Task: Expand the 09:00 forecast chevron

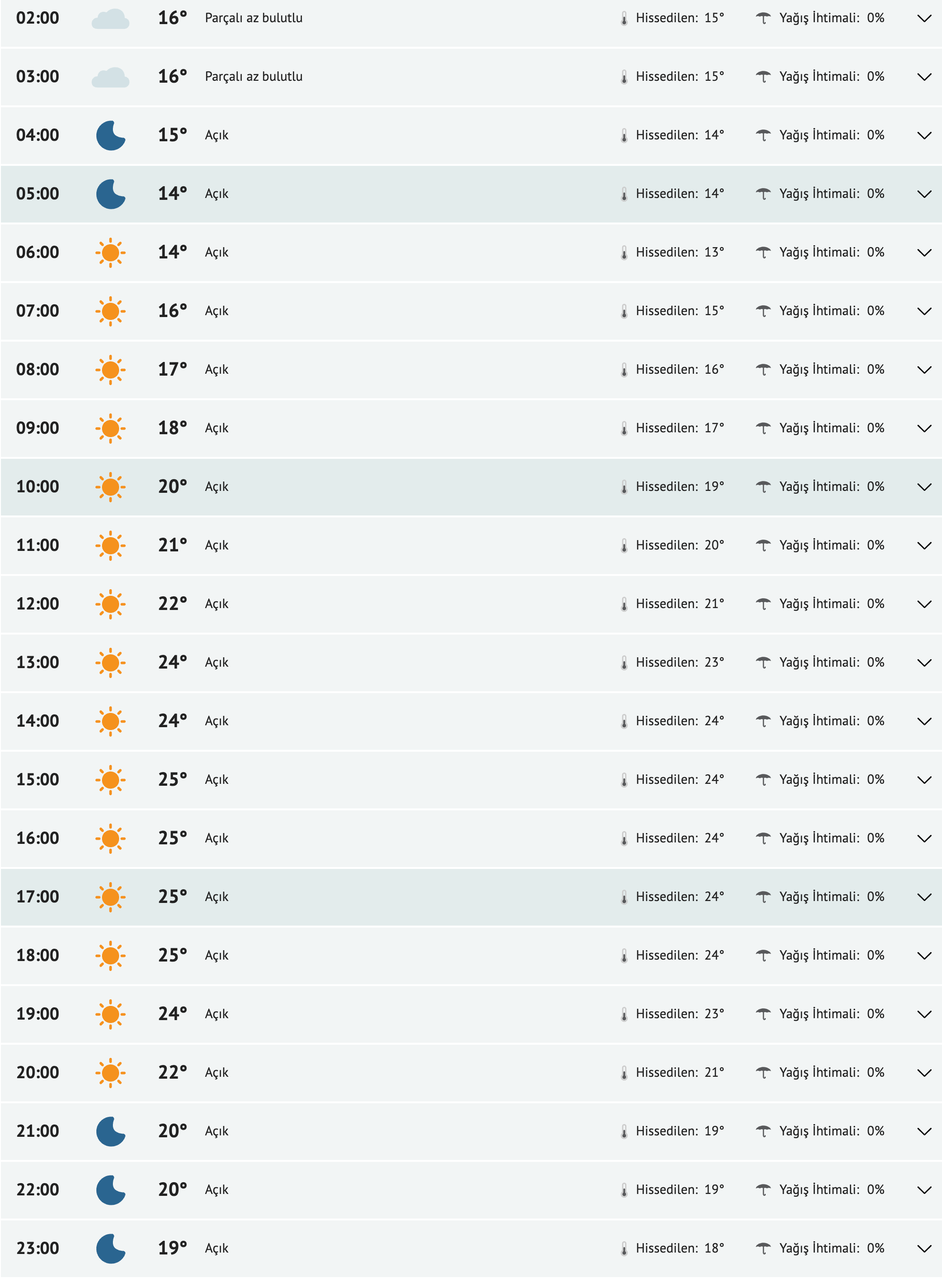Action: (924, 429)
